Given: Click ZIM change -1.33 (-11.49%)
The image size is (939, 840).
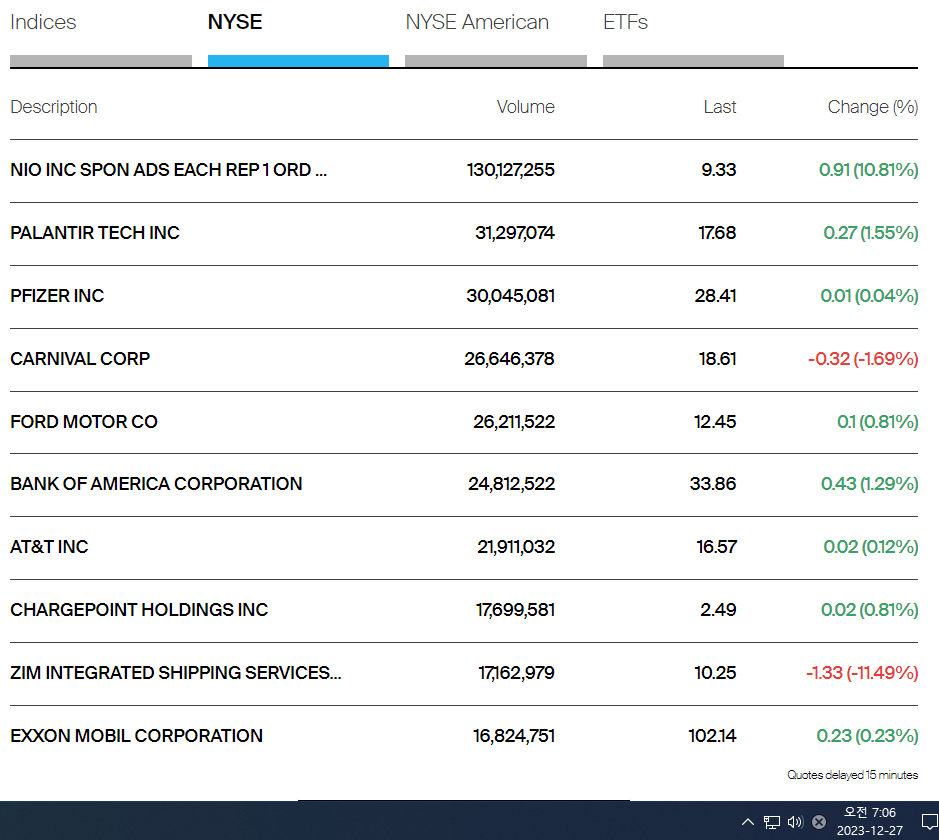Looking at the screenshot, I should [x=862, y=673].
